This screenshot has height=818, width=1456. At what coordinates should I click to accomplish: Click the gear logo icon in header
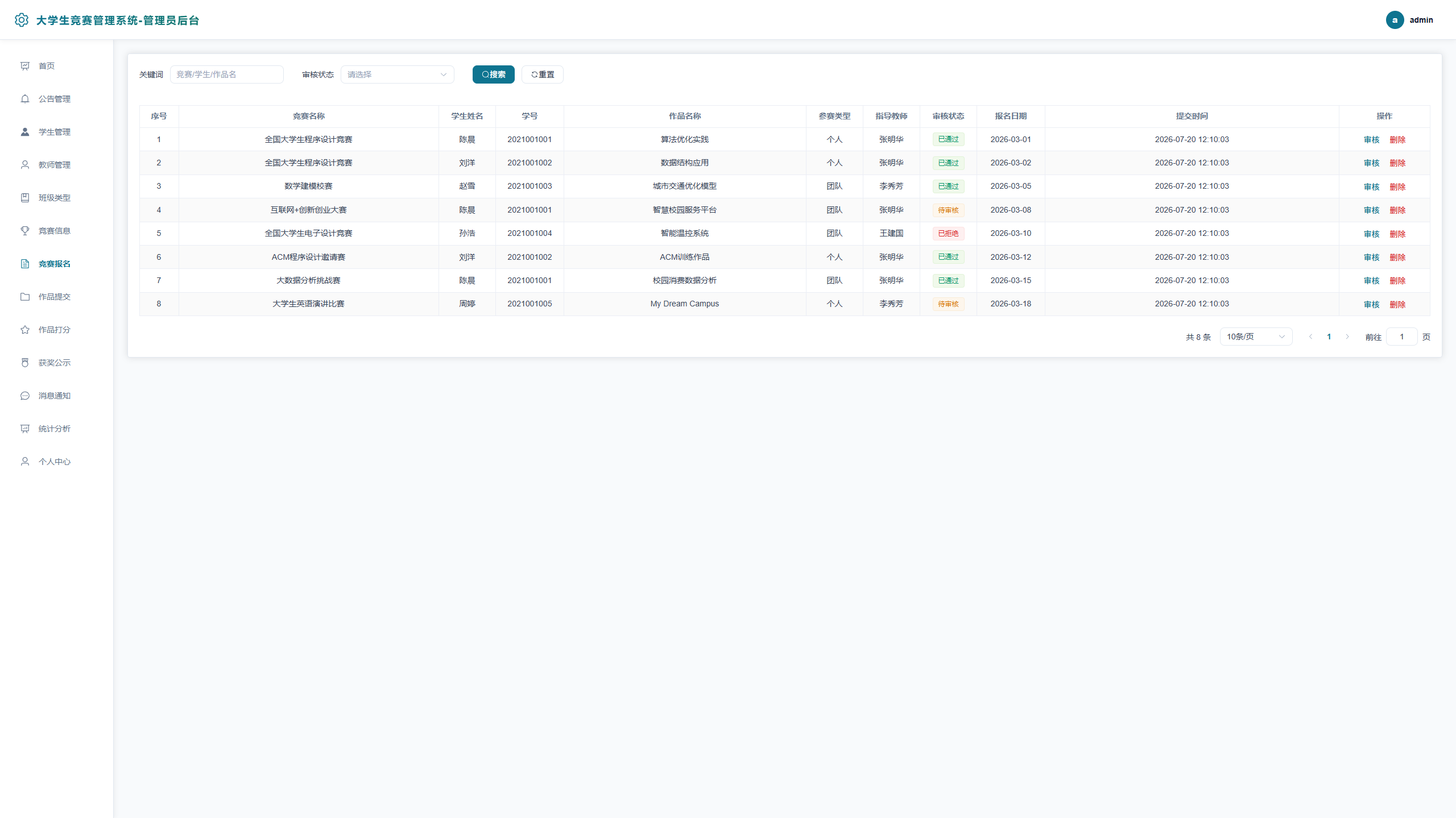click(22, 20)
